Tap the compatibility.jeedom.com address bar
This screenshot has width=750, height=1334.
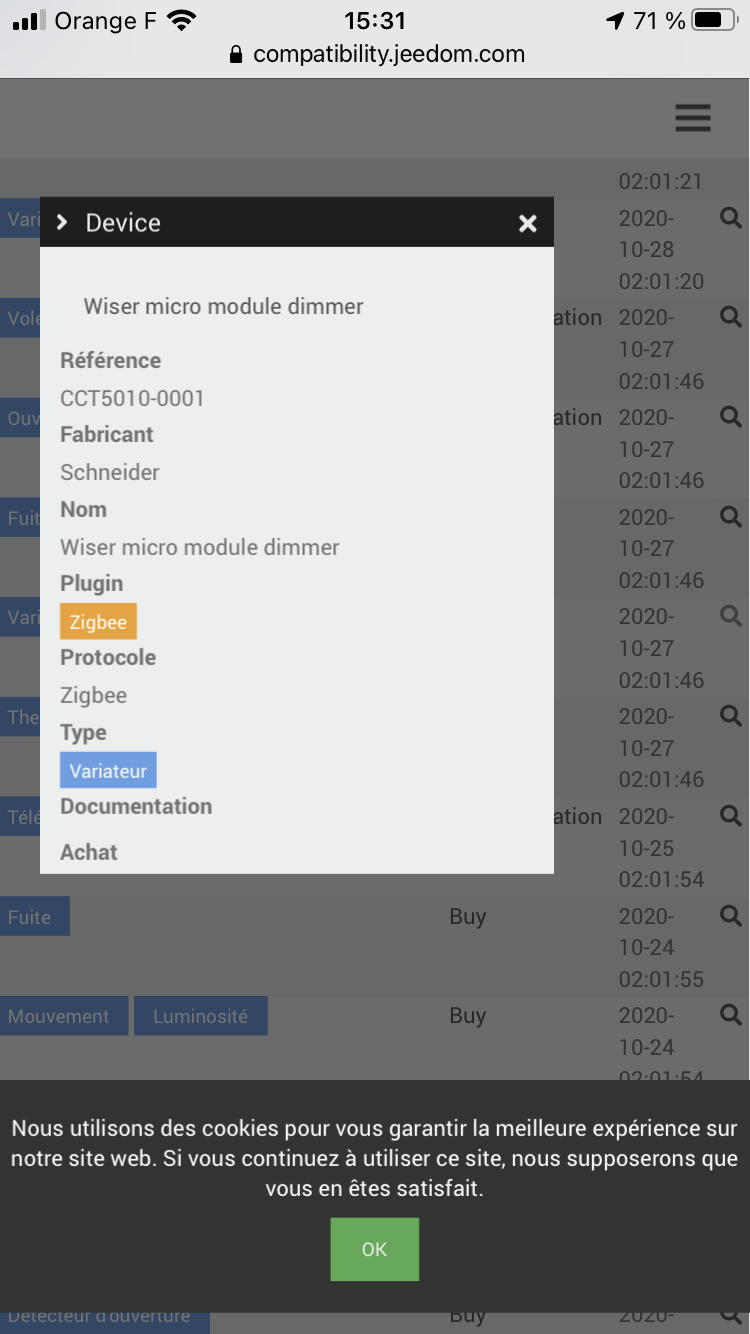click(x=388, y=54)
